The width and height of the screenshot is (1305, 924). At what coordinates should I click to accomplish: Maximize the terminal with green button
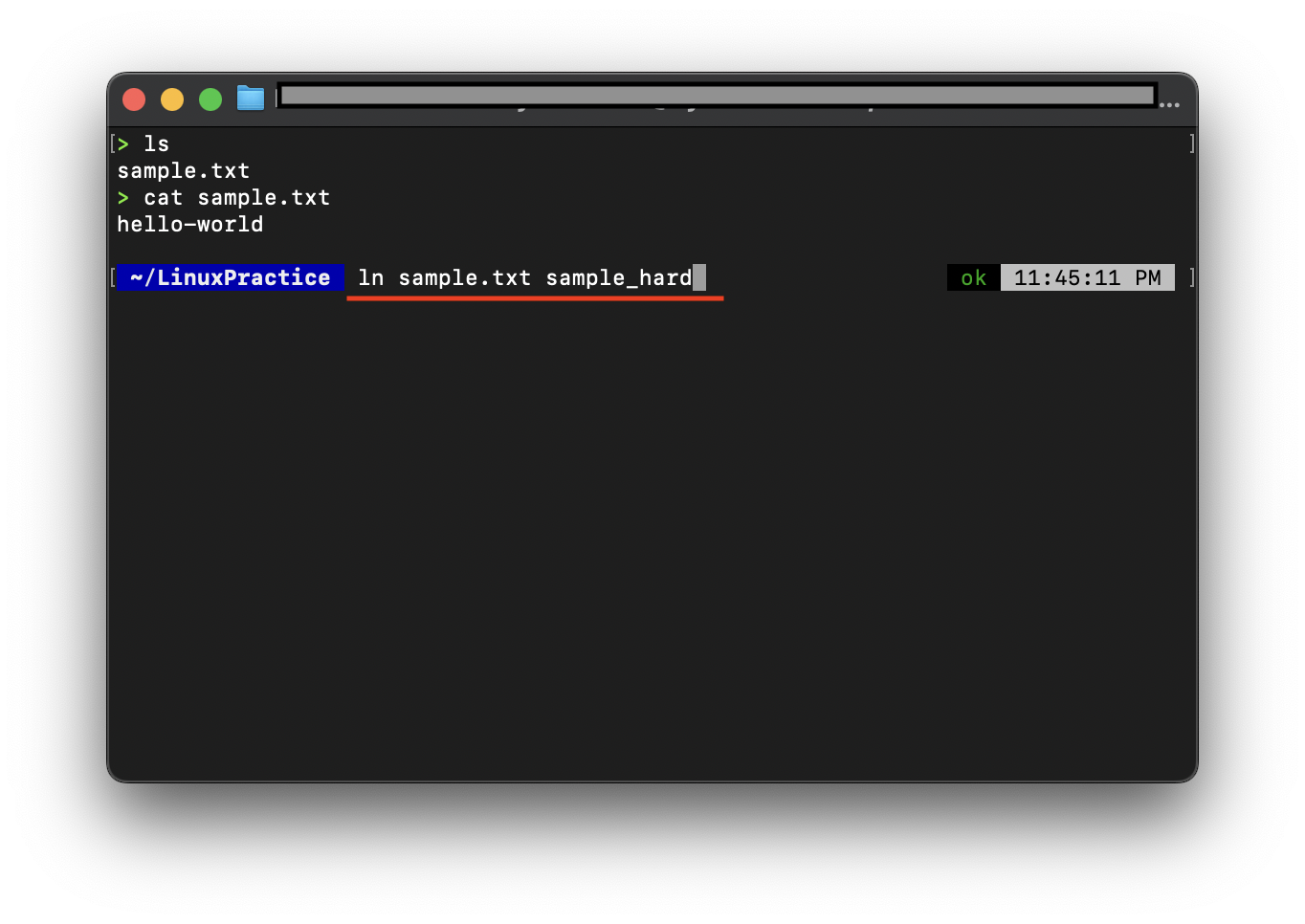click(x=210, y=99)
